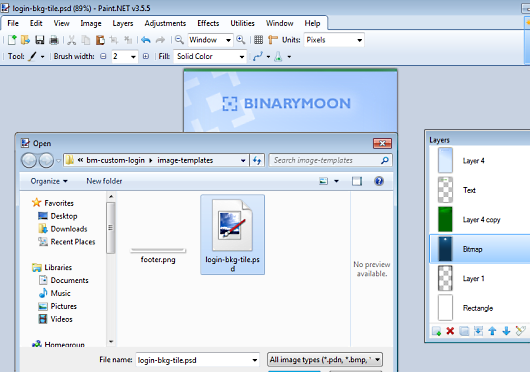Click the refresh button beside address bar
Viewport: 530px width, 372px height.
(x=257, y=160)
